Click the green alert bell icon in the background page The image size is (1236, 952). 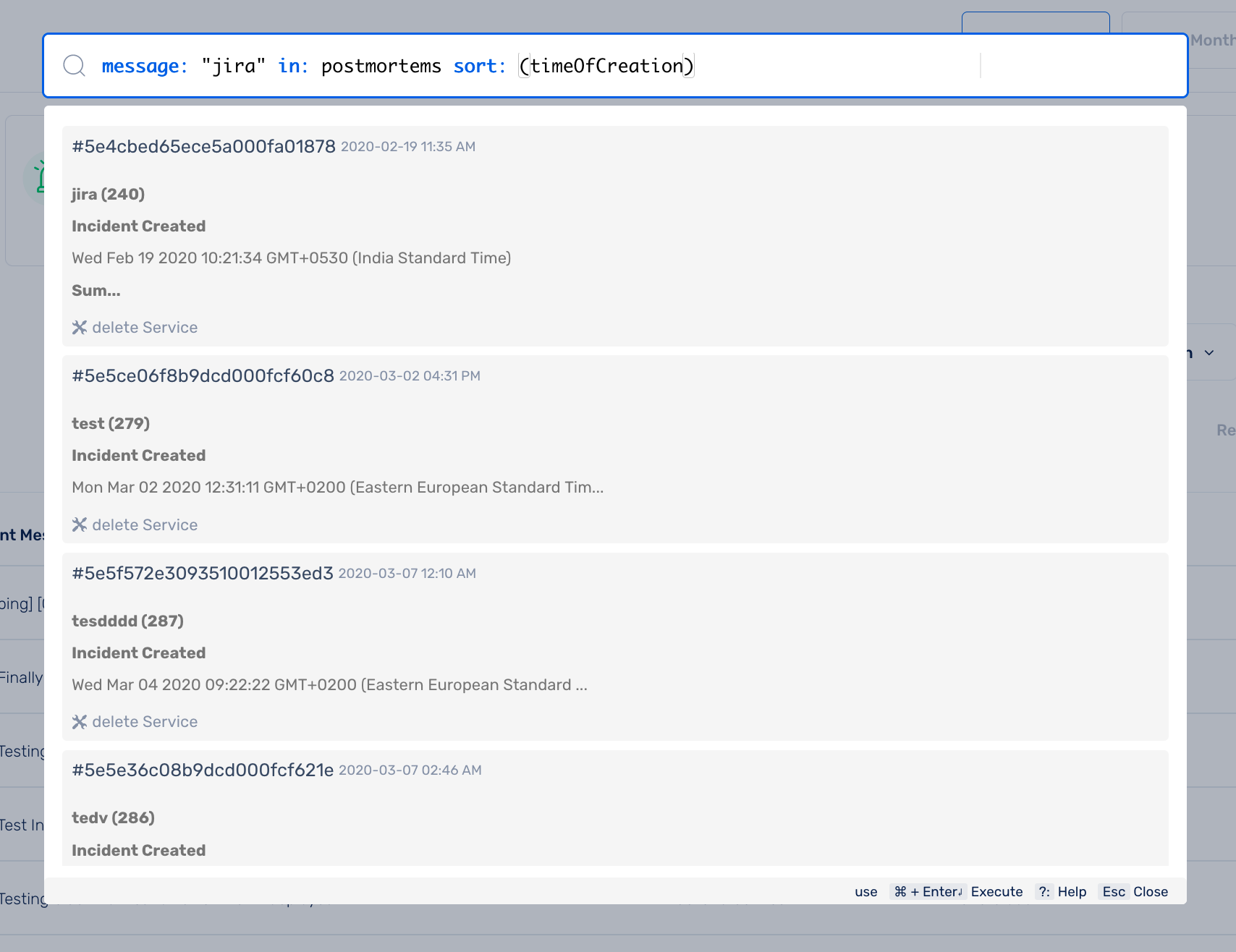40,177
